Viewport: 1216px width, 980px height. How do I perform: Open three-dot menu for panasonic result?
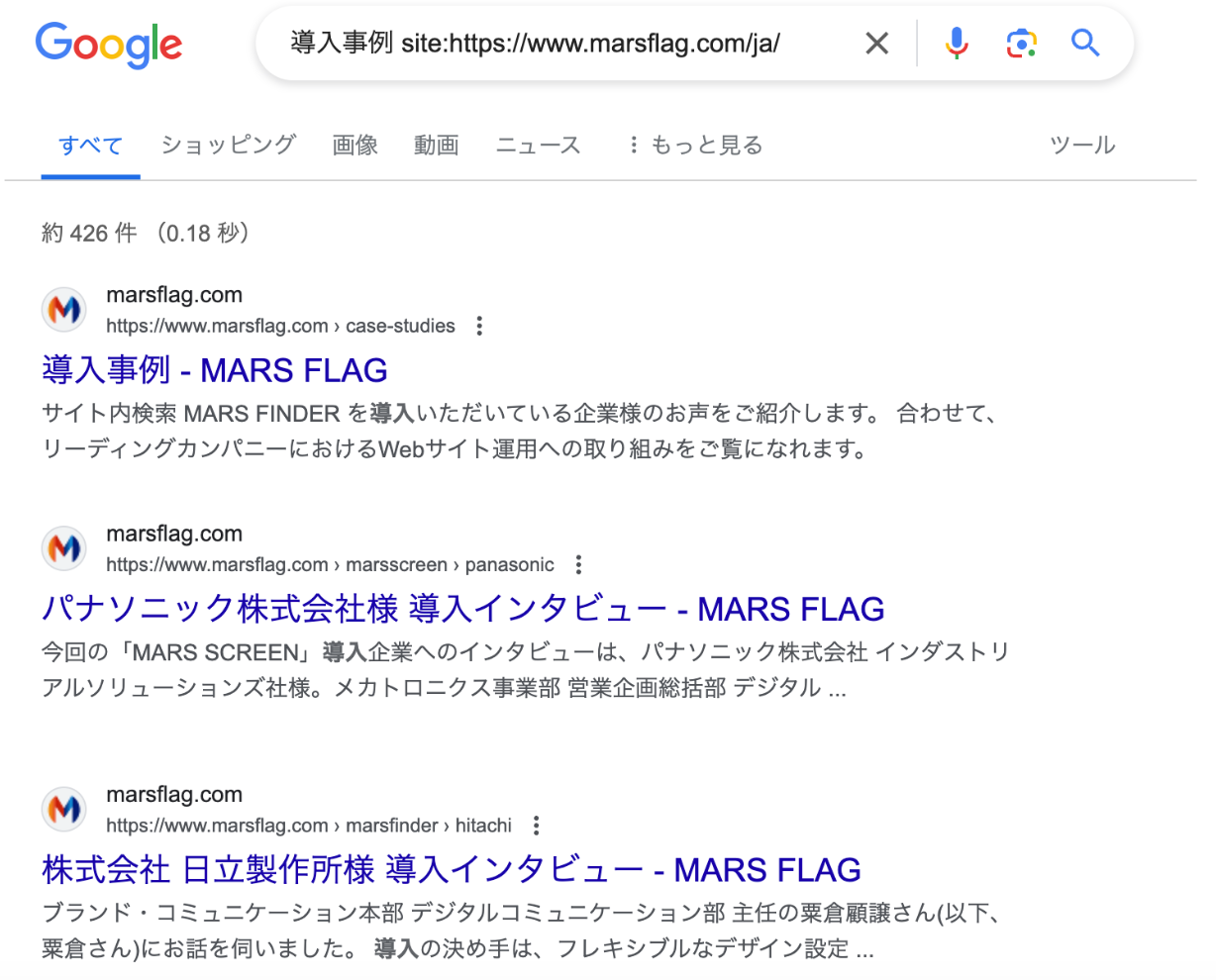pos(578,564)
